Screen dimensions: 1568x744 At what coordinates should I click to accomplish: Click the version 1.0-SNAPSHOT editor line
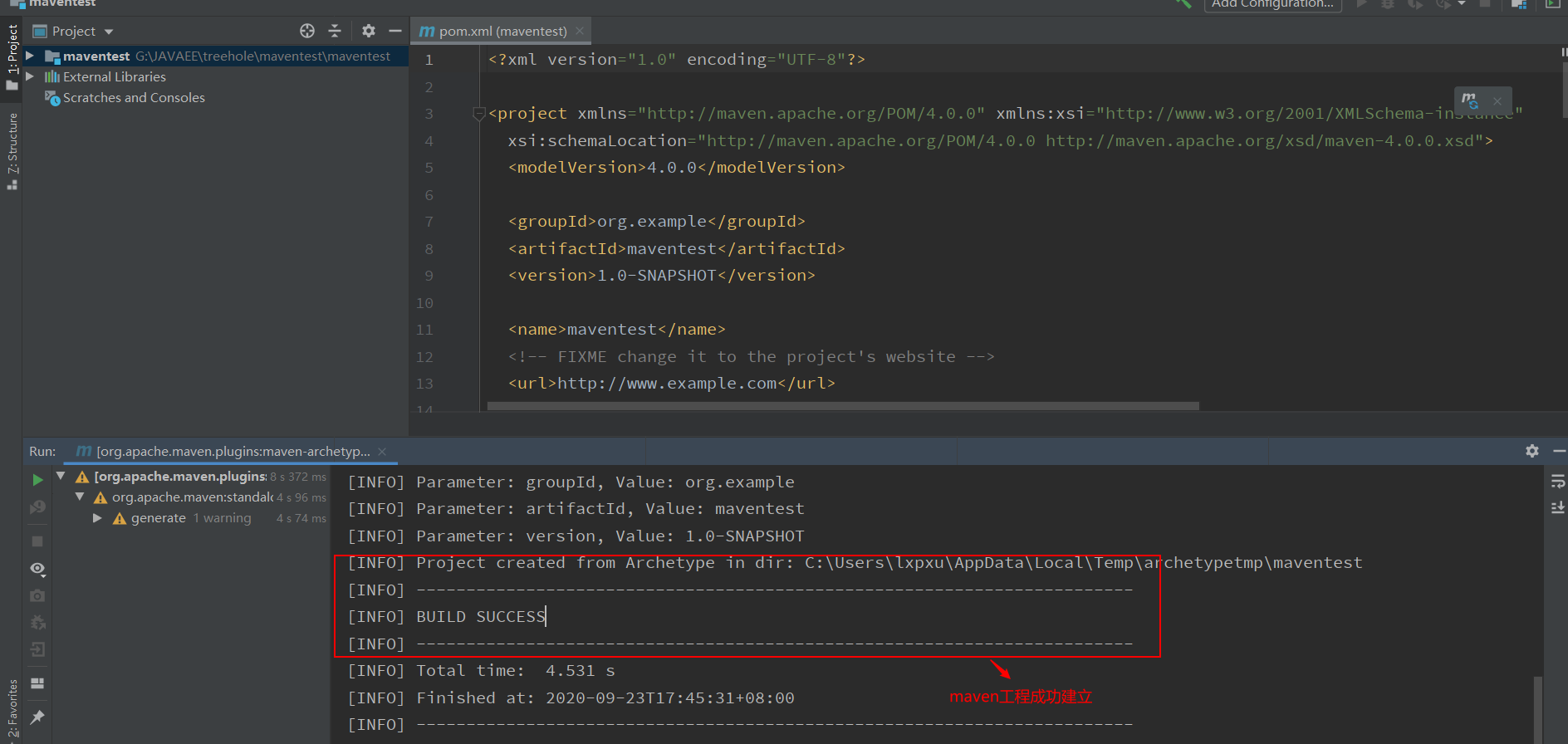(662, 275)
